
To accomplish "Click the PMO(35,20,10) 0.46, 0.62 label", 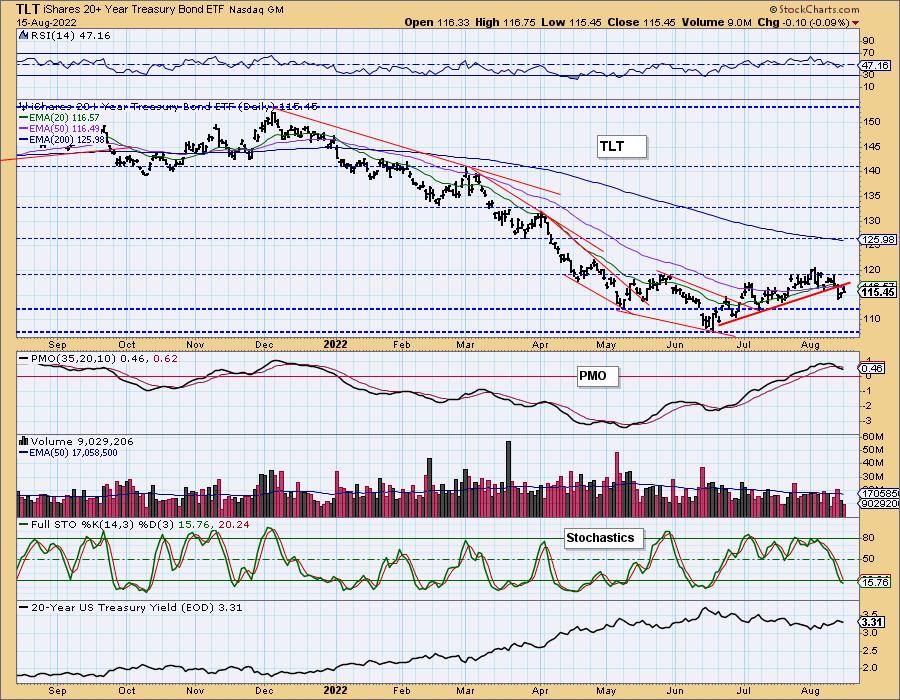I will point(98,358).
